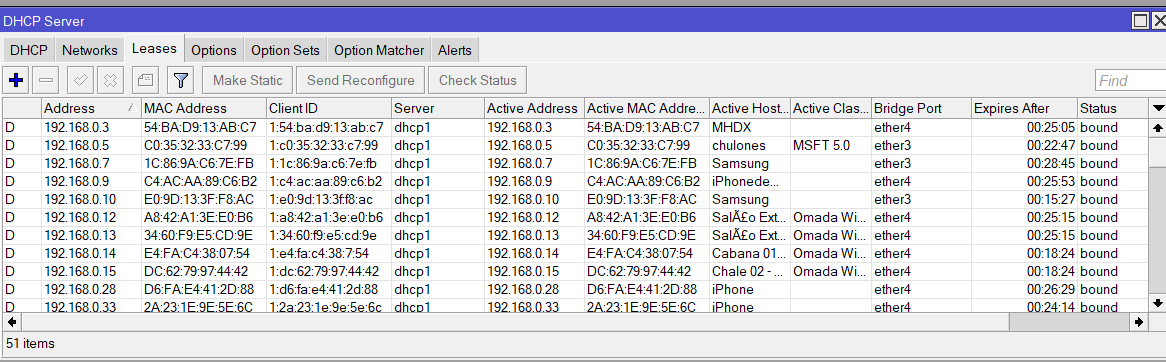
Task: Click the blue plus add lease icon
Action: click(x=15, y=80)
